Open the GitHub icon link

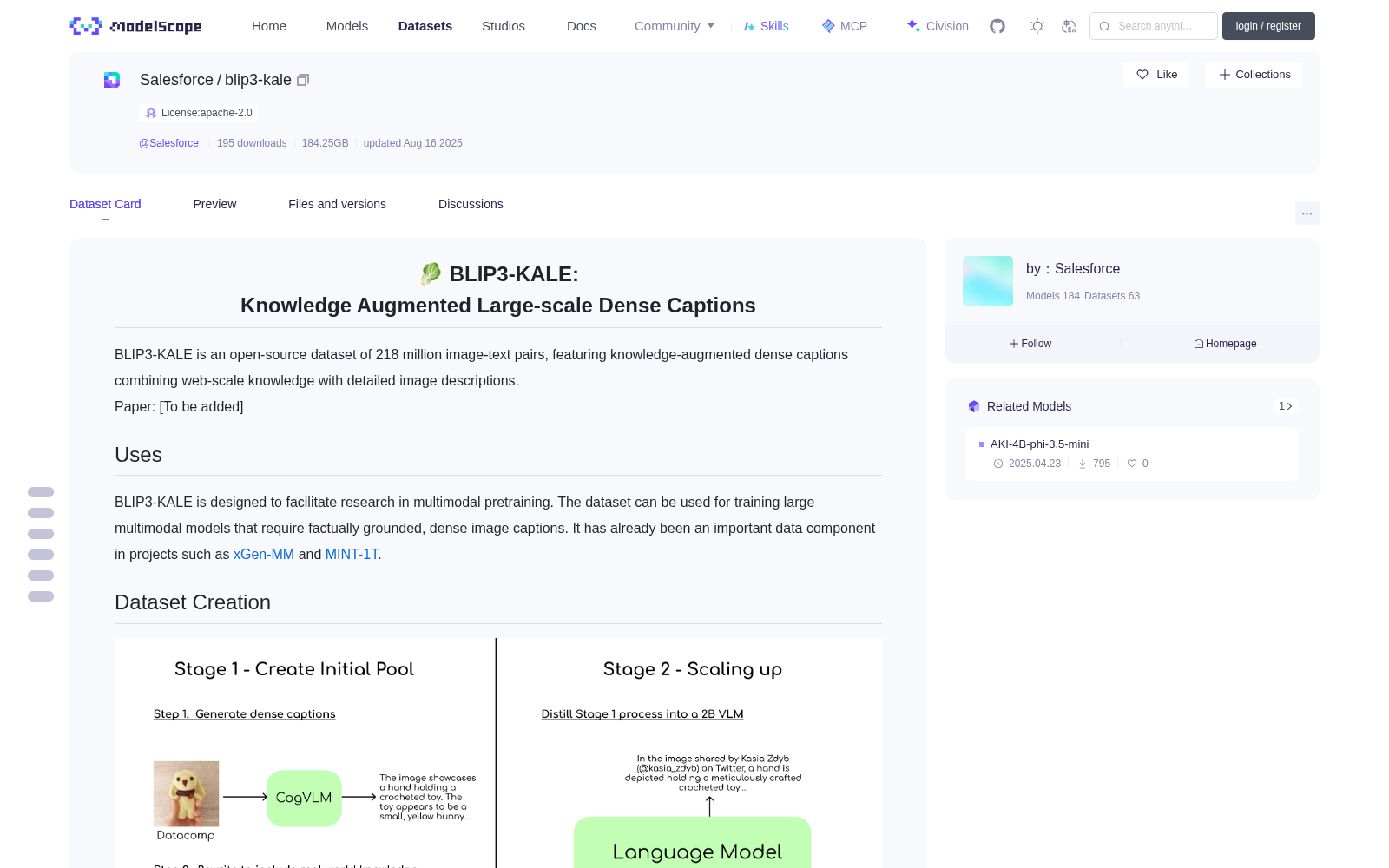point(997,26)
